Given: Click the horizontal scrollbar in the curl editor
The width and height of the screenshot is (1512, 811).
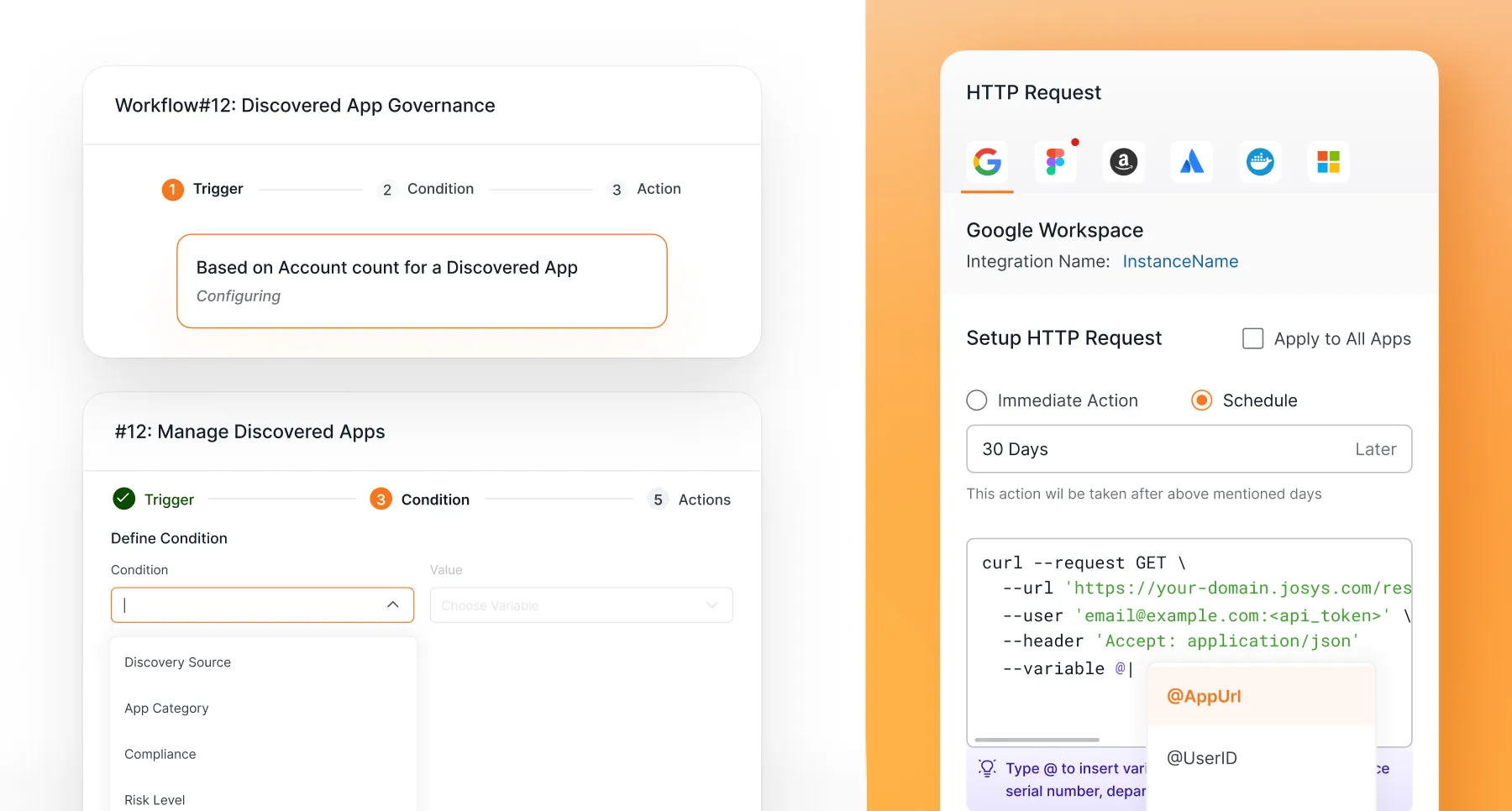Looking at the screenshot, I should click(x=1037, y=740).
